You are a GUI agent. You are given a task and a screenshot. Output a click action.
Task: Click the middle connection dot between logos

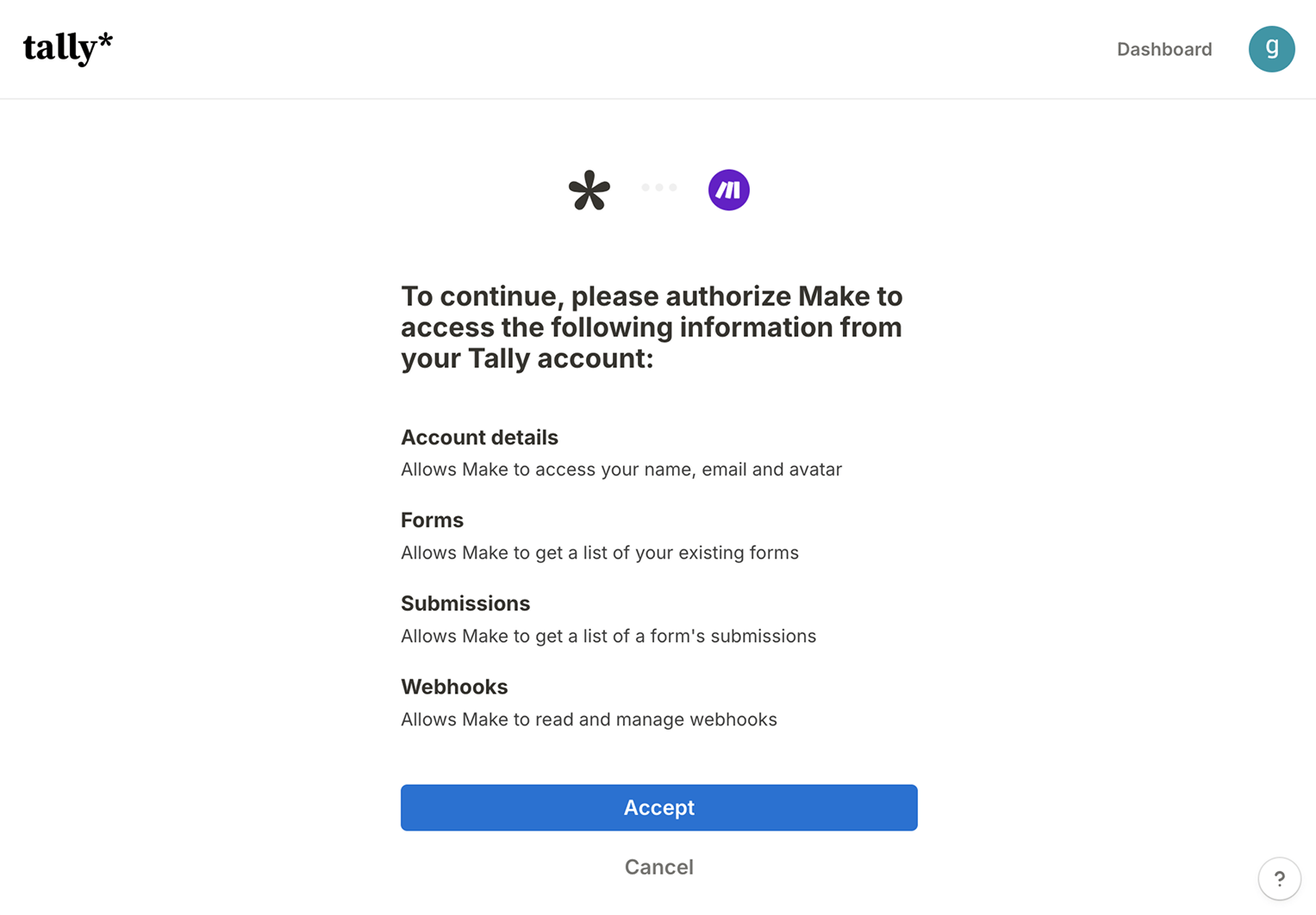(x=659, y=187)
